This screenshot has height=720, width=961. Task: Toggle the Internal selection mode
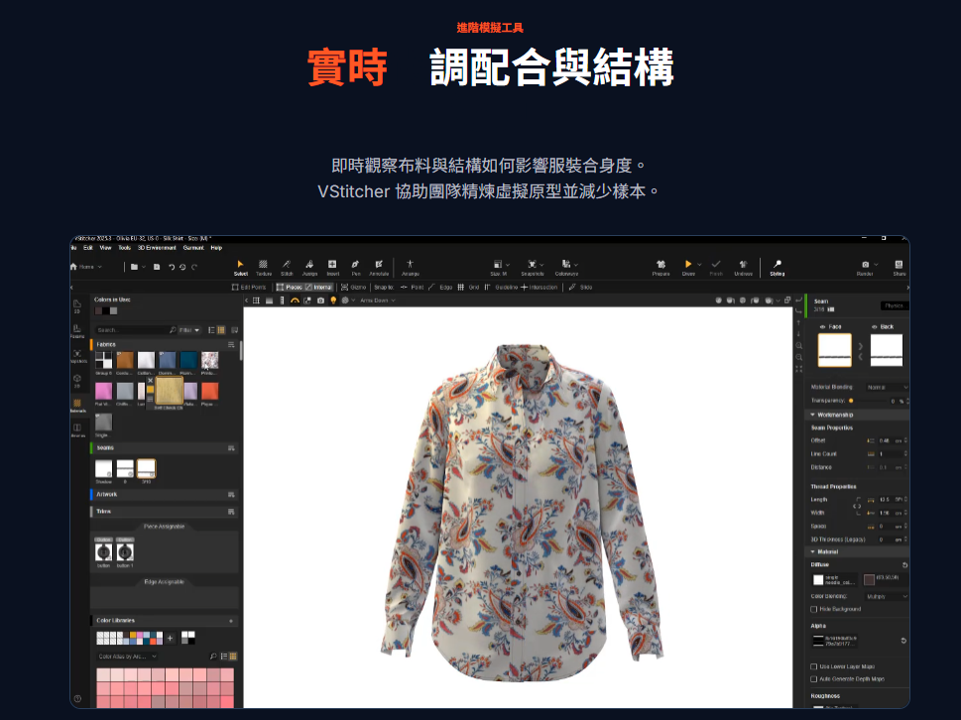(x=319, y=287)
